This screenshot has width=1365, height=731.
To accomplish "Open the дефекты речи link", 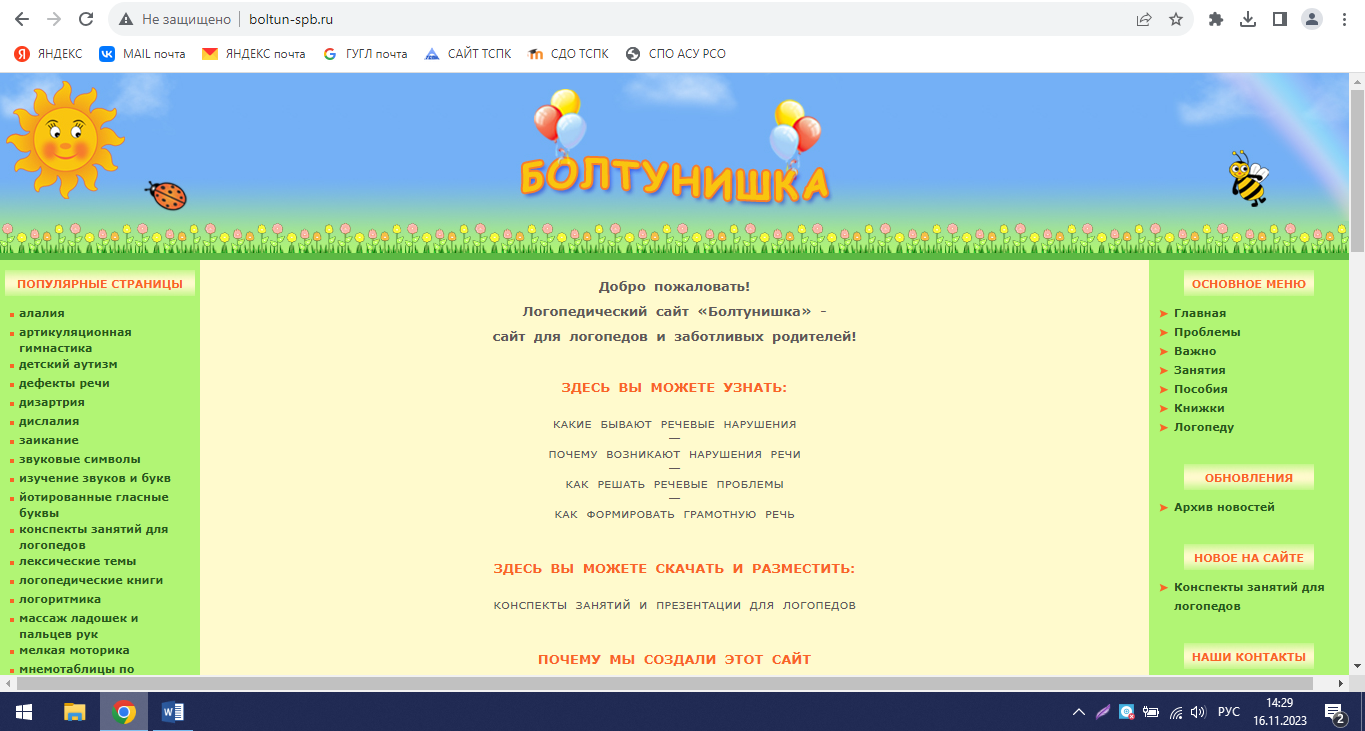I will coord(64,383).
